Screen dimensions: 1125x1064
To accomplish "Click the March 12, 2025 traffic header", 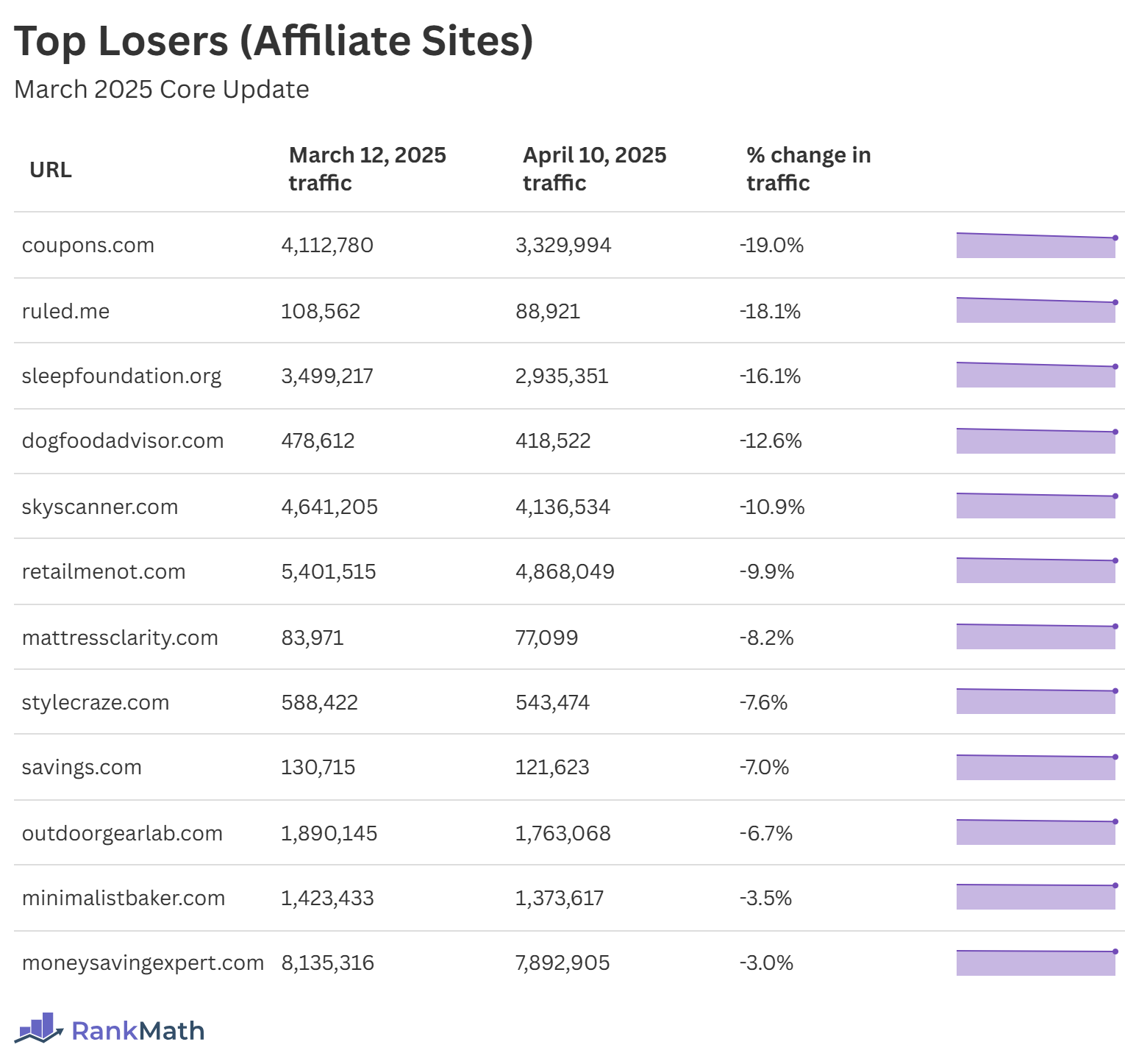I will click(x=367, y=169).
